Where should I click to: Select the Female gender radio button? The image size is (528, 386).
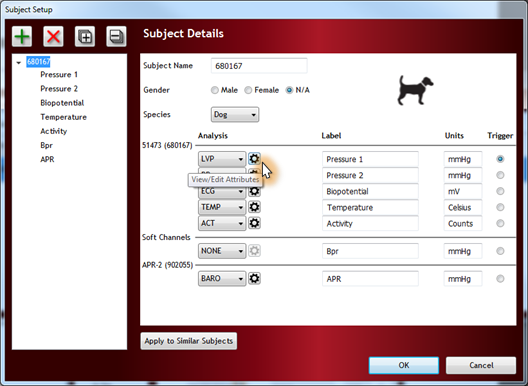click(x=248, y=90)
